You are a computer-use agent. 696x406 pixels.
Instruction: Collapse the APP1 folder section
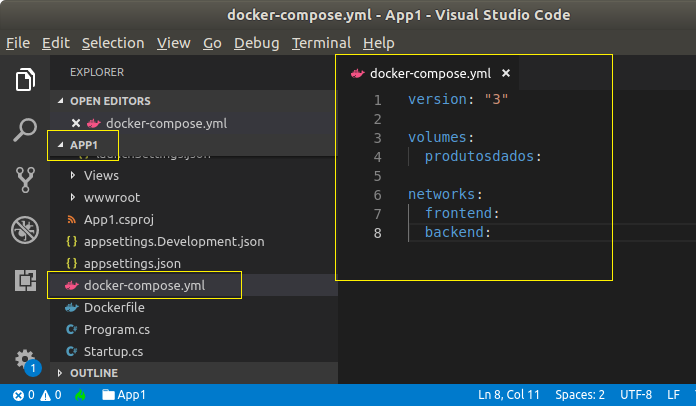[61, 145]
